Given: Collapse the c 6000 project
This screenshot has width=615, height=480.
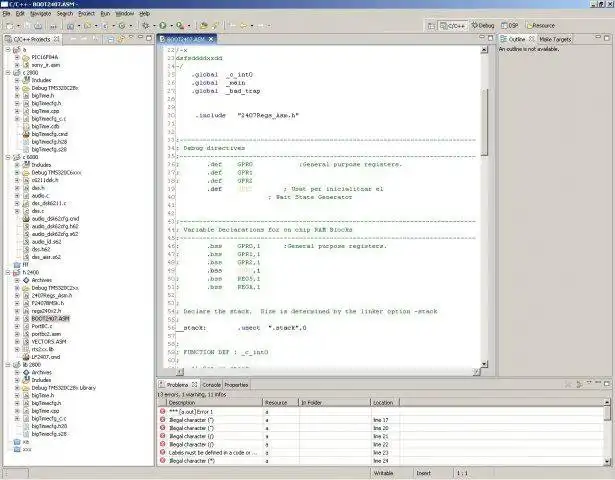Looking at the screenshot, I should [8, 157].
